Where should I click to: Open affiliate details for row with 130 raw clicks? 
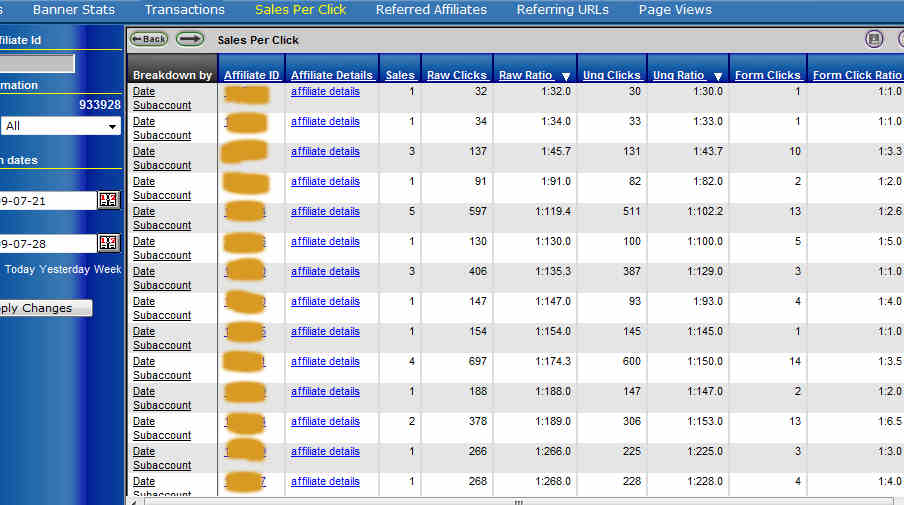coord(325,241)
